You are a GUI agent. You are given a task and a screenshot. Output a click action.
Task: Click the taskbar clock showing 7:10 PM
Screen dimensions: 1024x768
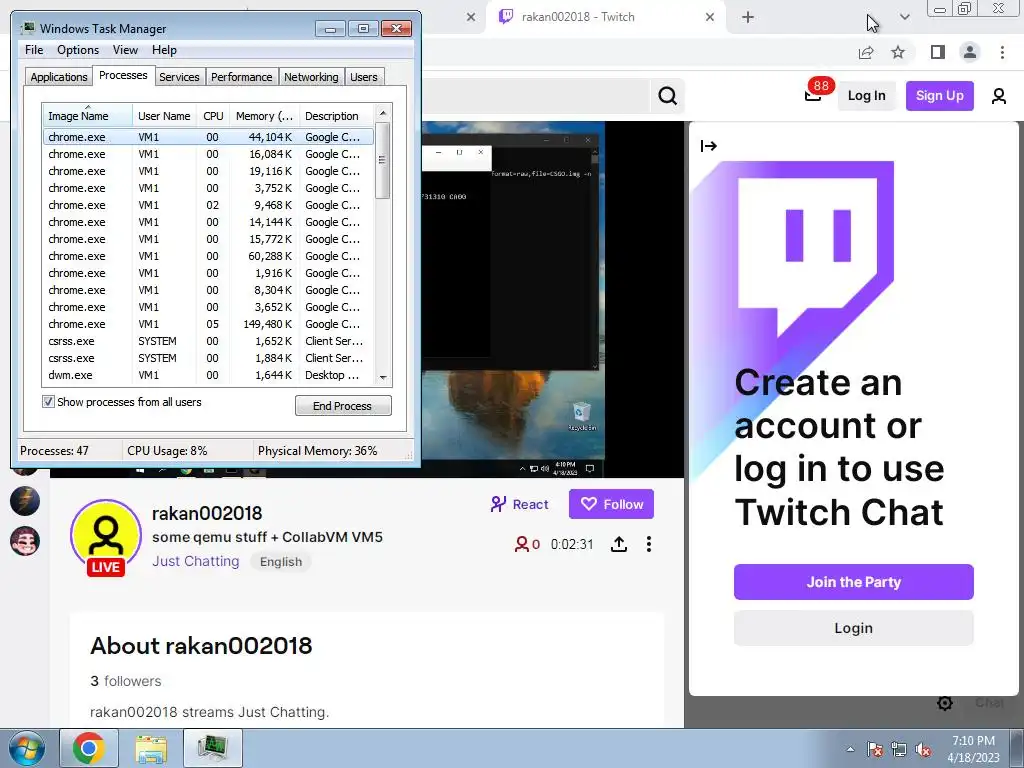(973, 748)
